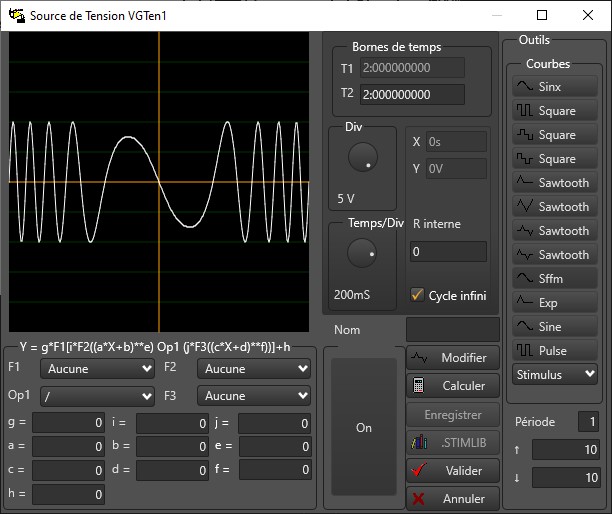This screenshot has height=514, width=612.
Task: Choose the Sffm waveform
Action: point(555,279)
